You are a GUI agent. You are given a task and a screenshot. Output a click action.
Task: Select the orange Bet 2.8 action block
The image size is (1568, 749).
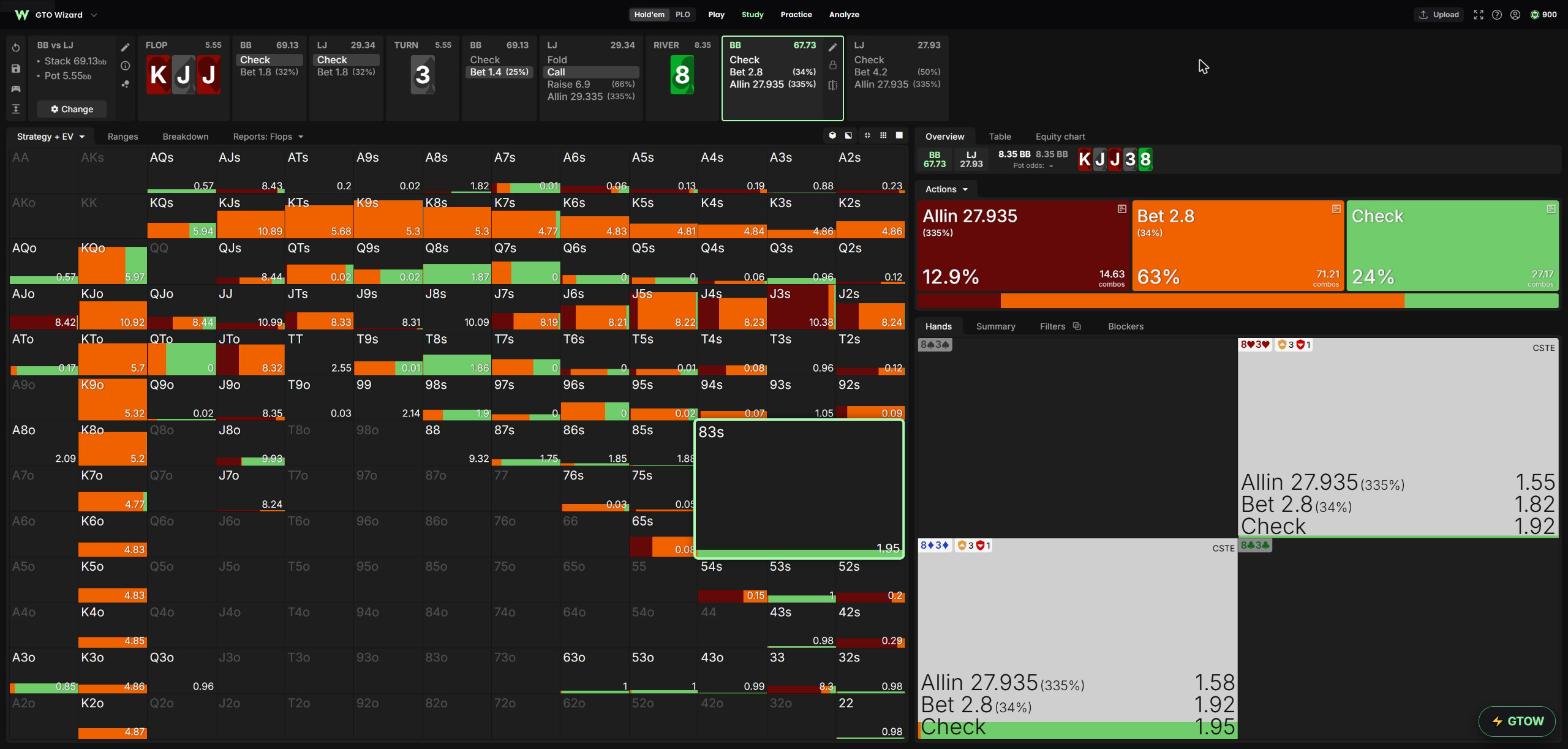click(x=1238, y=246)
